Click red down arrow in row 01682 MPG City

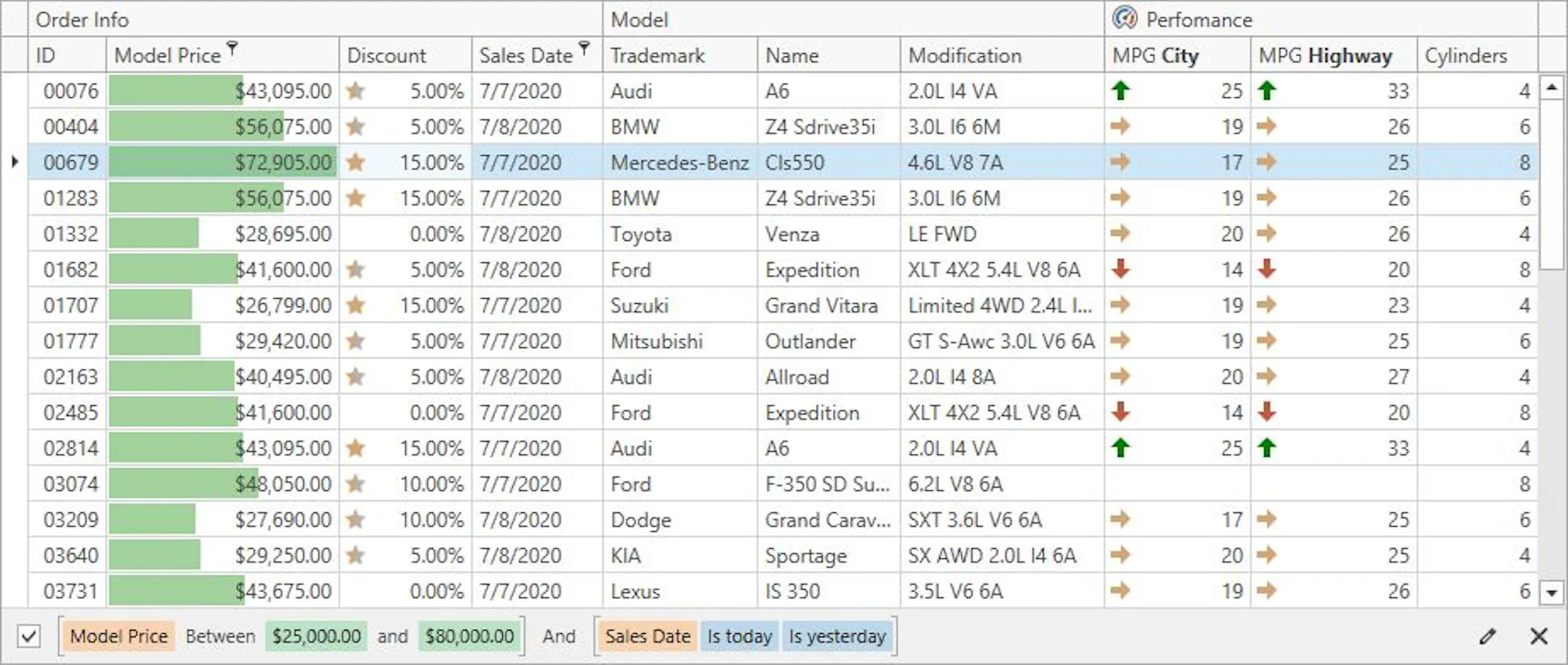1120,269
